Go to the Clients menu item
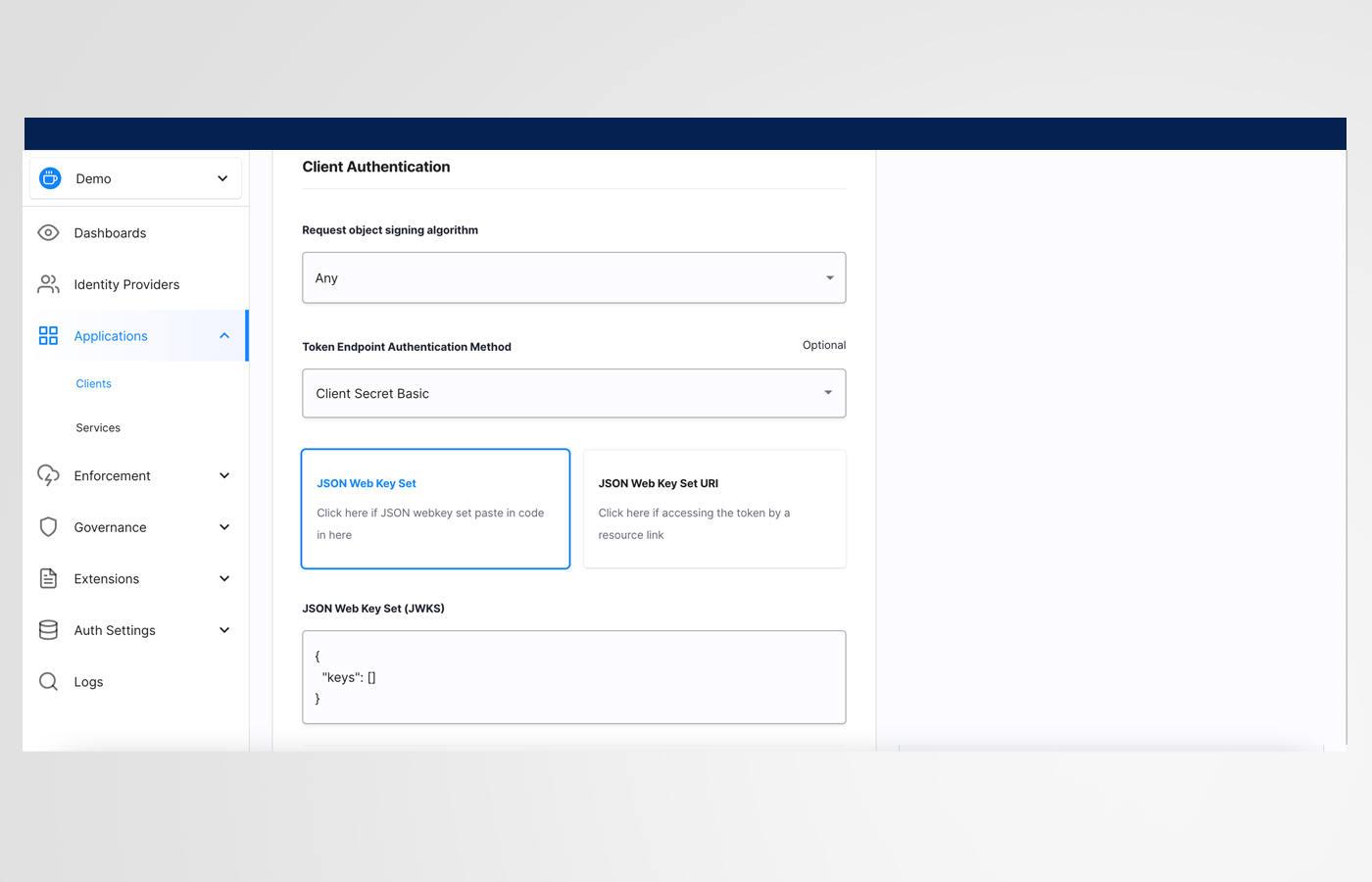The height and width of the screenshot is (882, 1372). coord(93,383)
